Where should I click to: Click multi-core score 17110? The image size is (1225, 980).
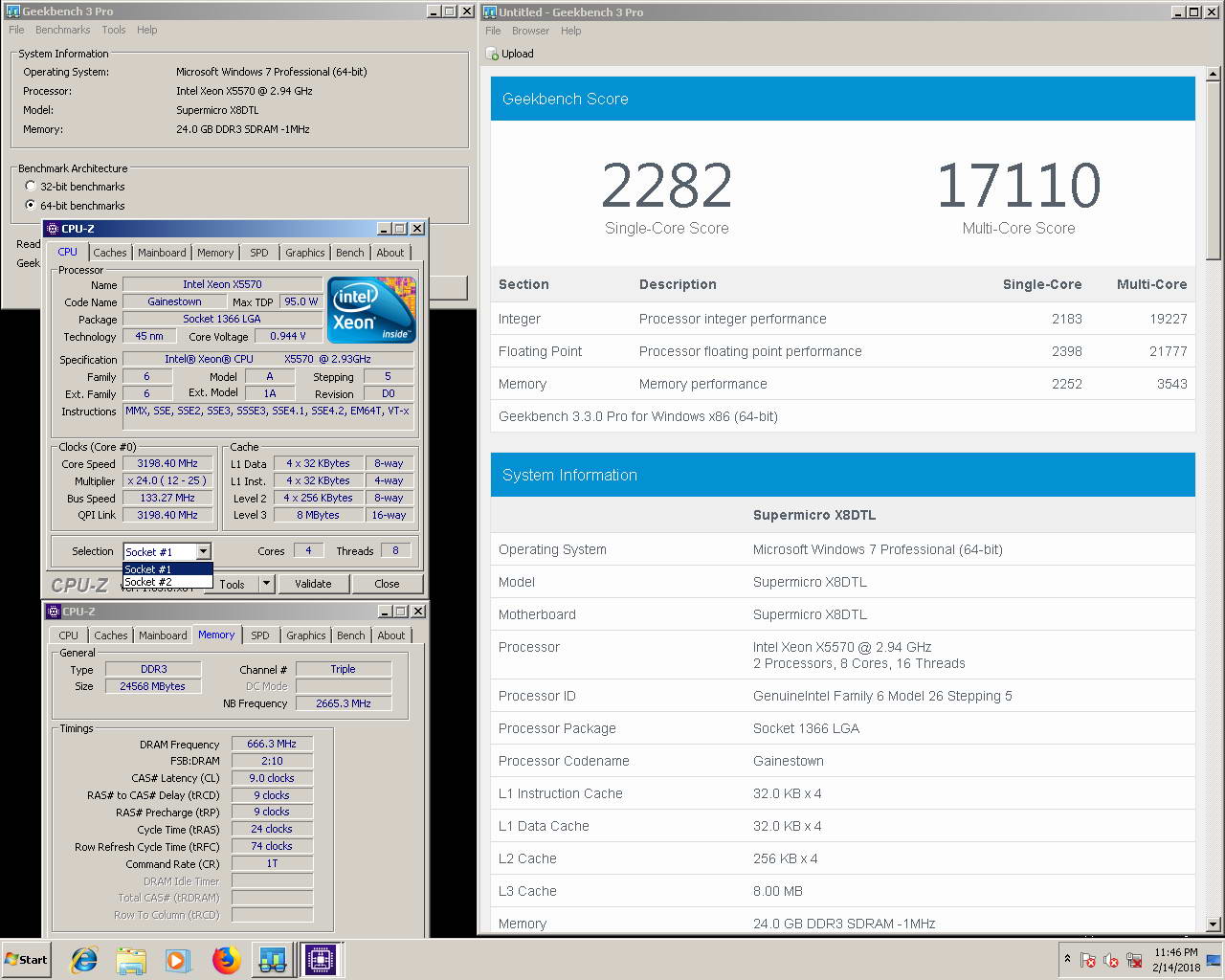(x=1019, y=185)
